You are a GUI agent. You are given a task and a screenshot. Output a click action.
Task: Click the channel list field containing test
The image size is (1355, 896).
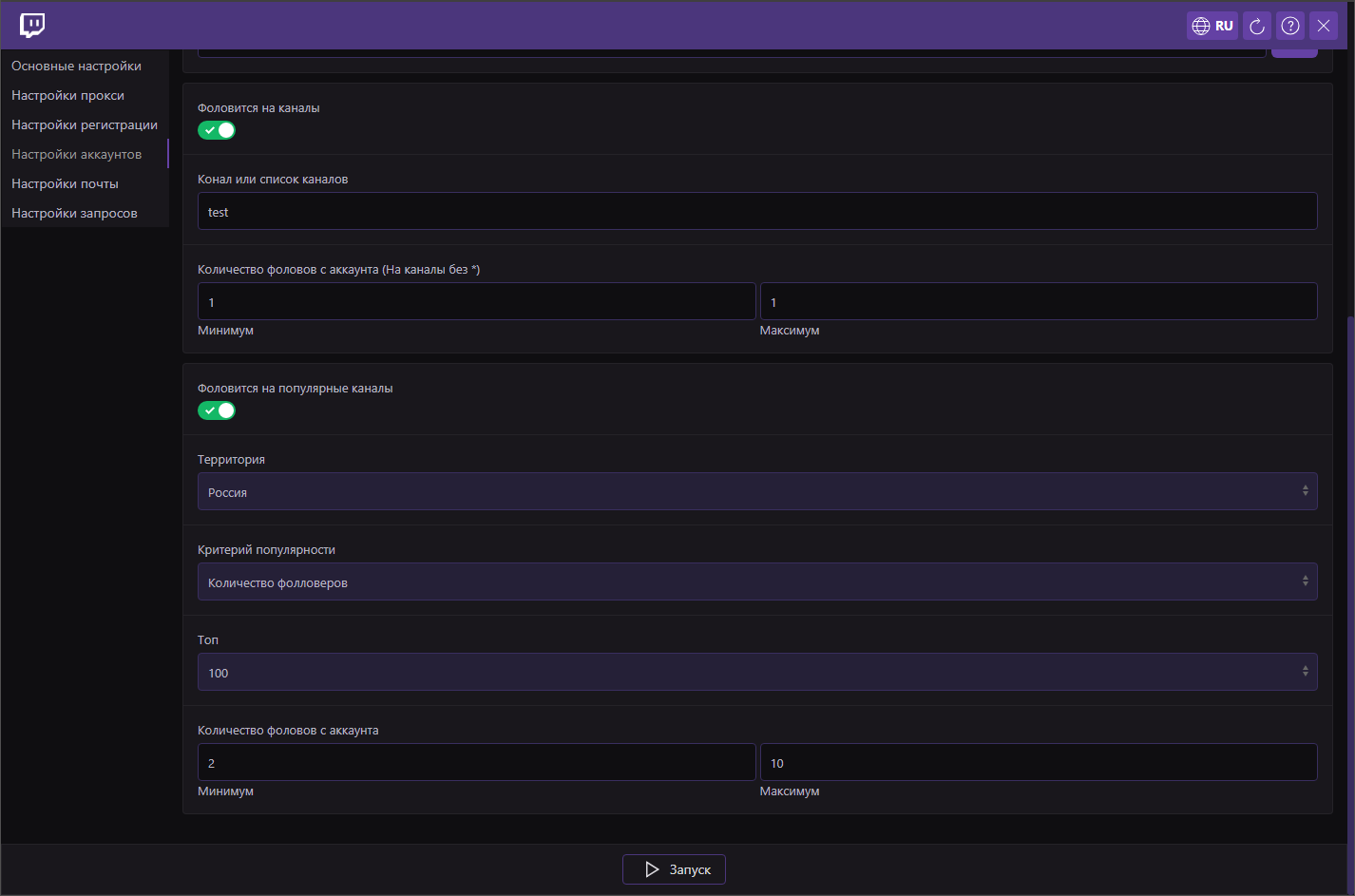click(757, 211)
